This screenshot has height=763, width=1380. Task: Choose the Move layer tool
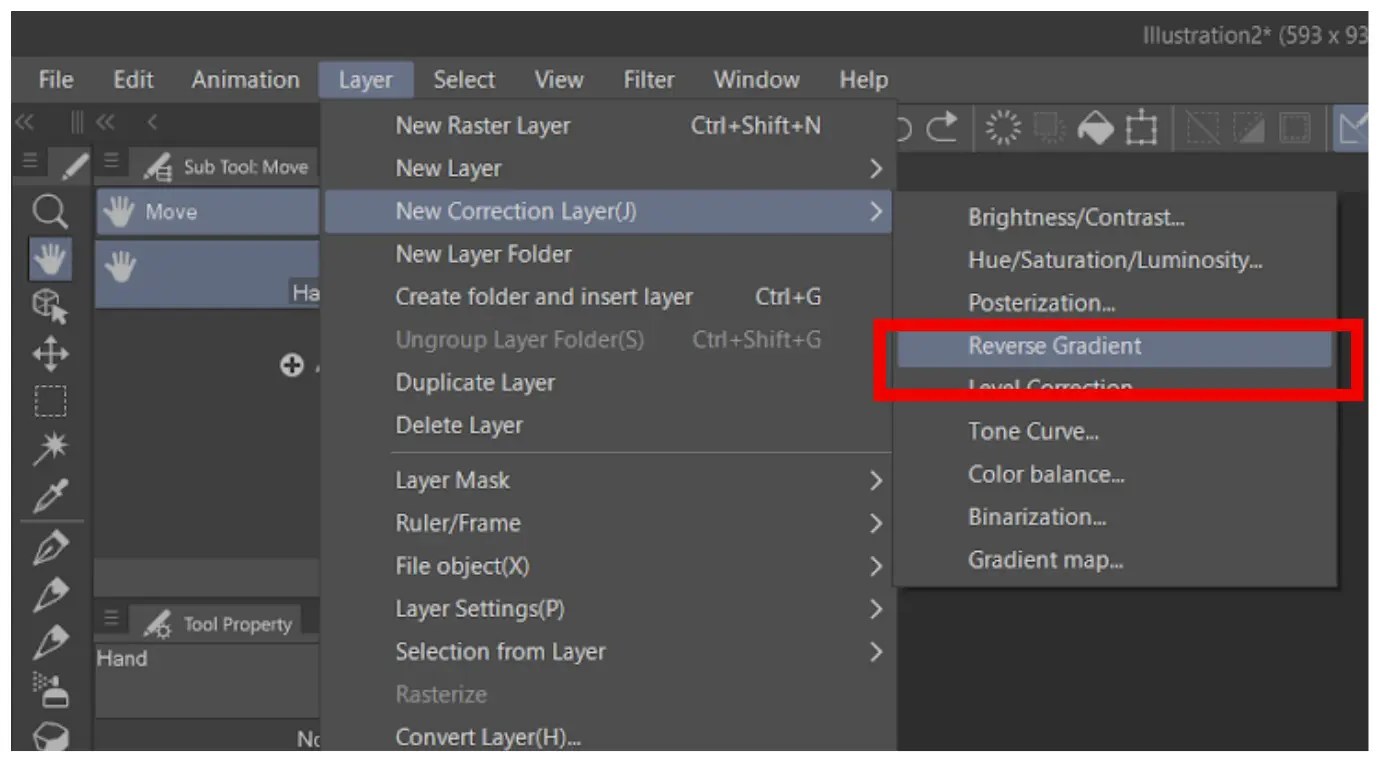tap(49, 352)
